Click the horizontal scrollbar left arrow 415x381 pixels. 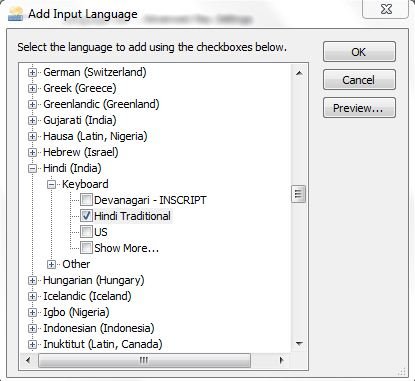(28, 360)
